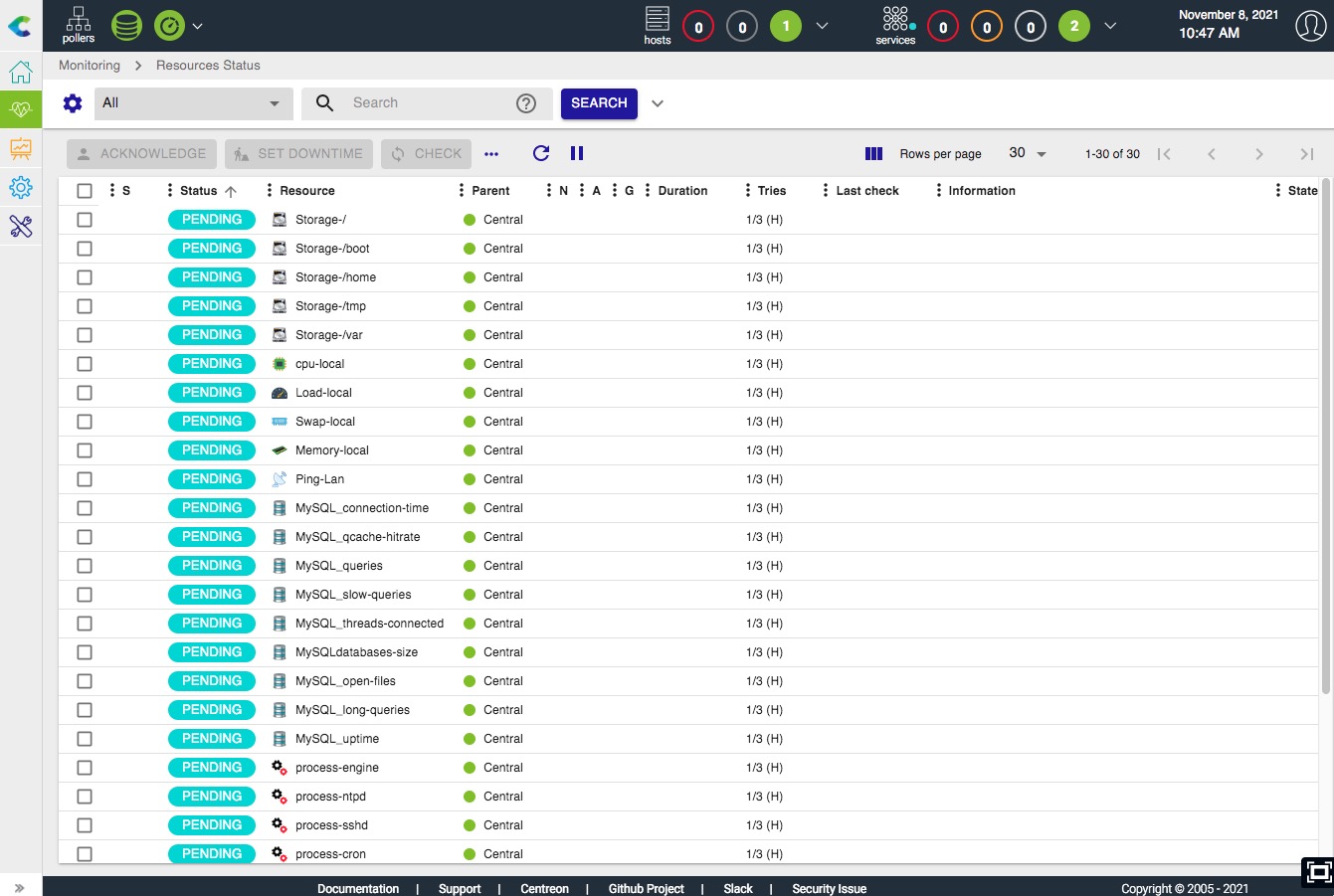The width and height of the screenshot is (1334, 896).
Task: Open the user profile icon
Action: (x=1310, y=26)
